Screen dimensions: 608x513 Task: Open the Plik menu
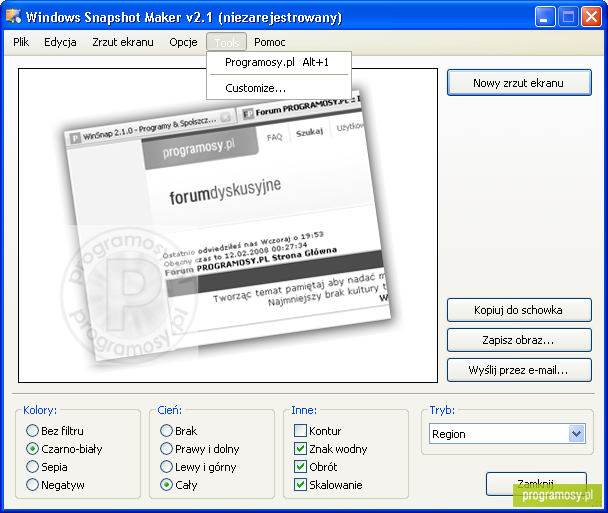tap(21, 42)
